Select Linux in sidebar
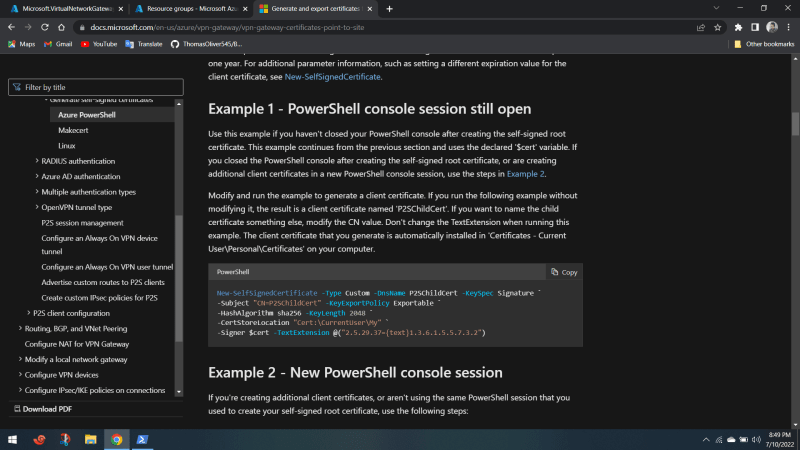Image resolution: width=800 pixels, height=450 pixels. [x=66, y=145]
